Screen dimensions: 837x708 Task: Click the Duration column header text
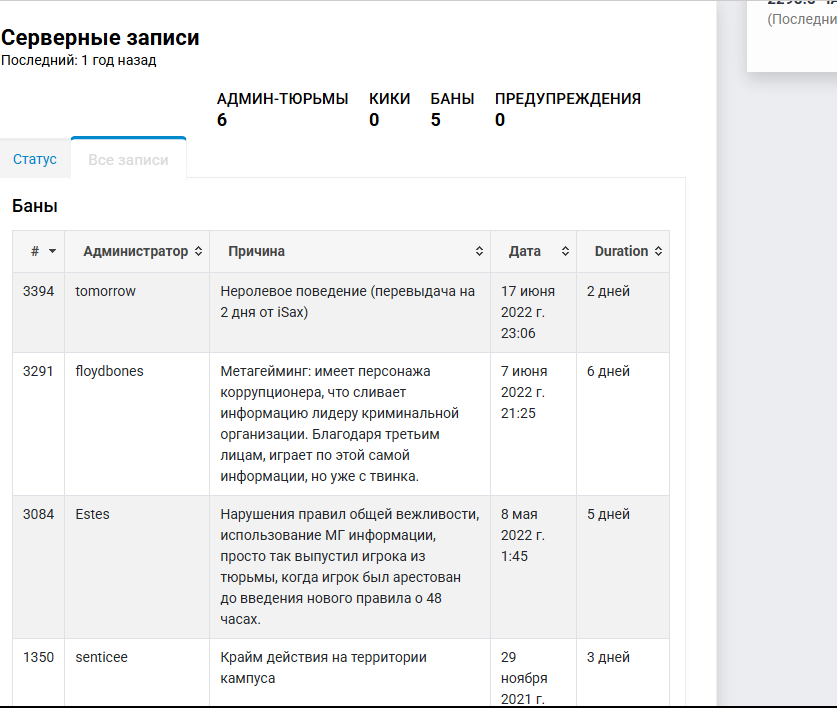[x=621, y=251]
